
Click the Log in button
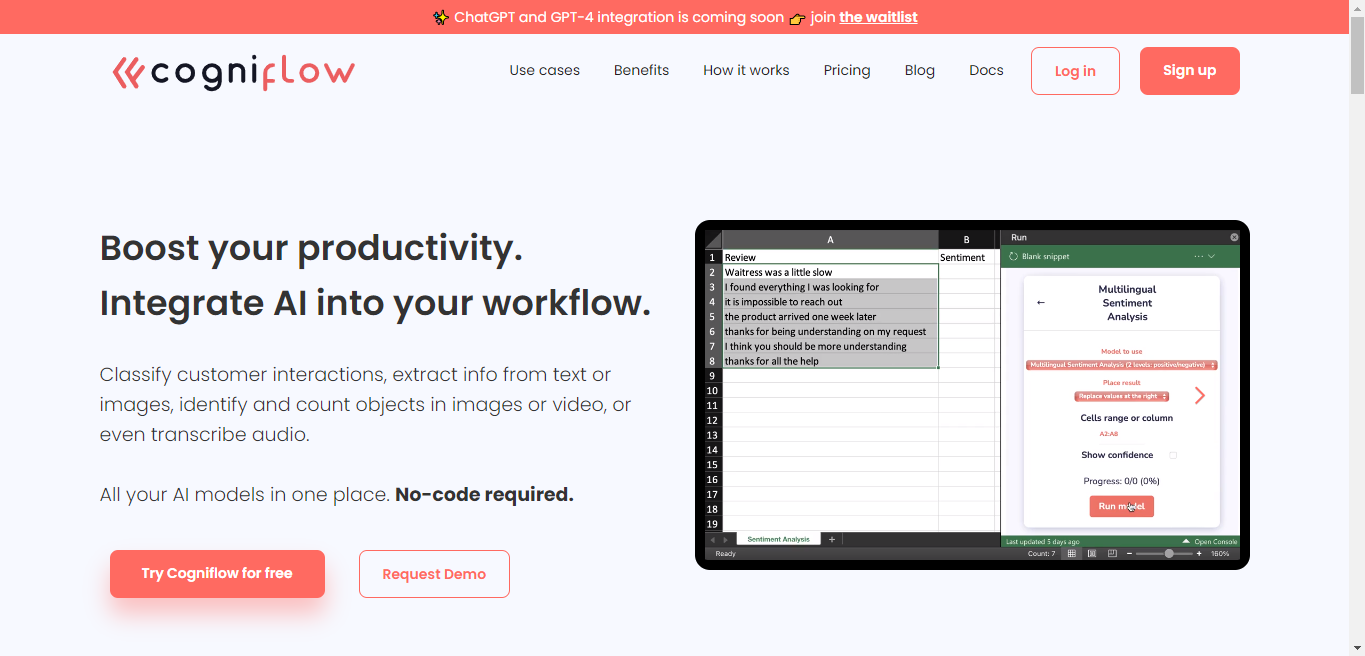1075,71
